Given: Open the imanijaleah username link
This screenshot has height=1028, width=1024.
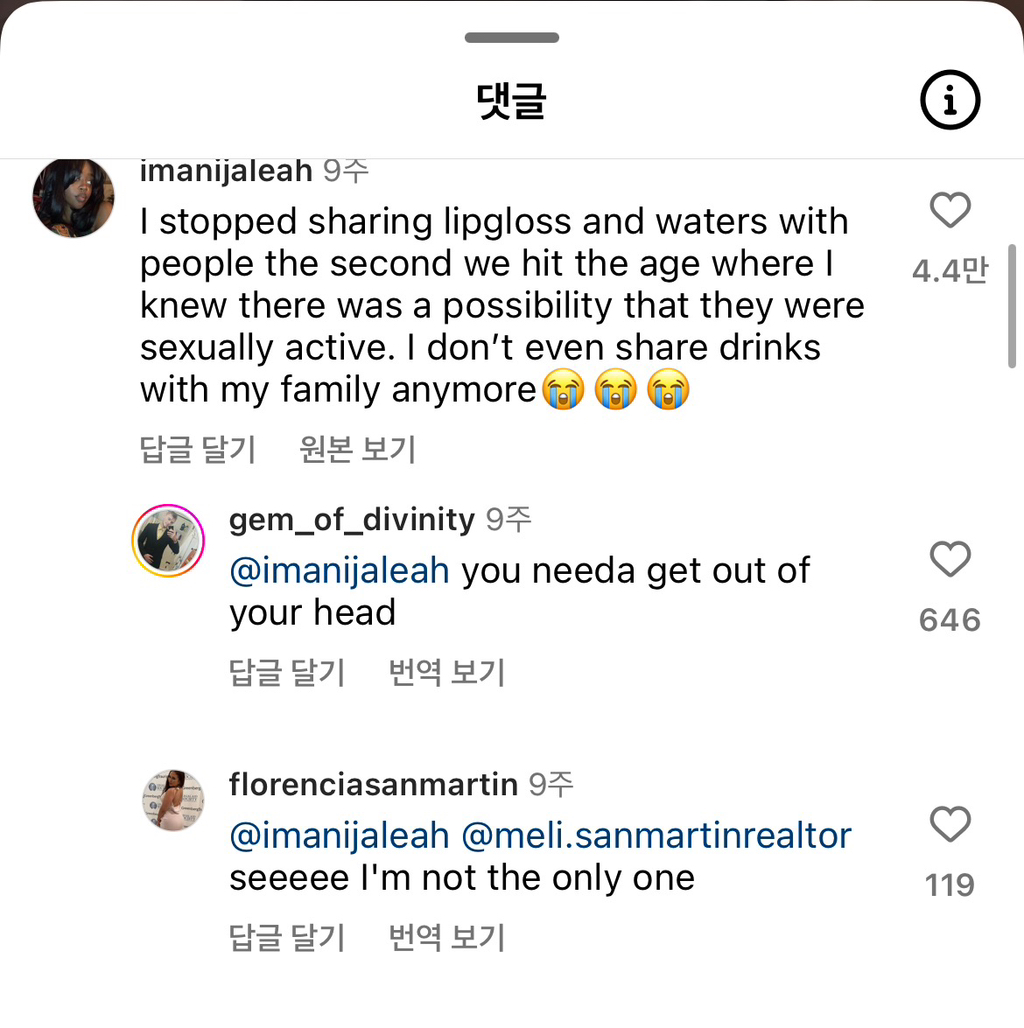Looking at the screenshot, I should tap(226, 171).
